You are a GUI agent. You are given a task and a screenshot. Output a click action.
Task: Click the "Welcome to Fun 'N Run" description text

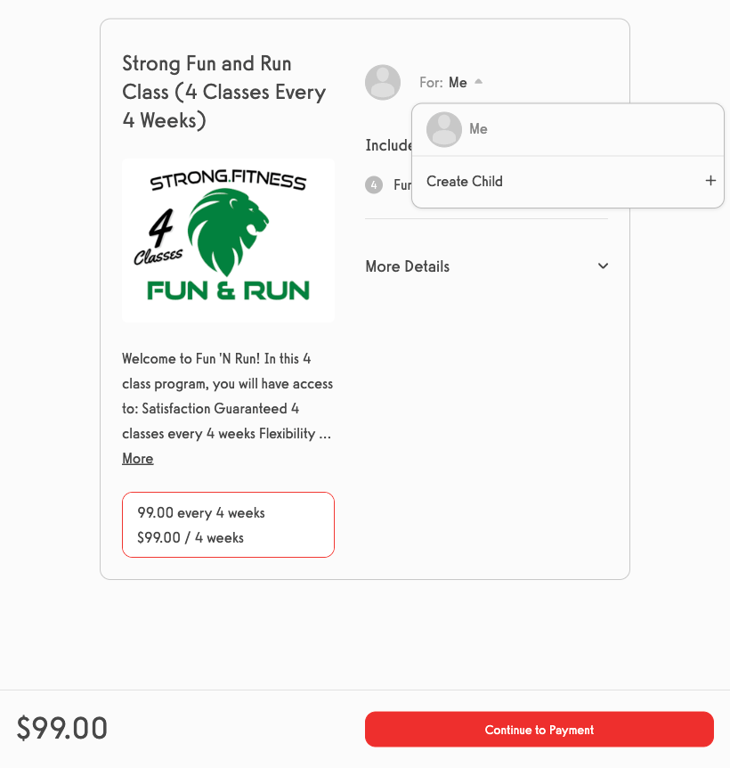[228, 396]
